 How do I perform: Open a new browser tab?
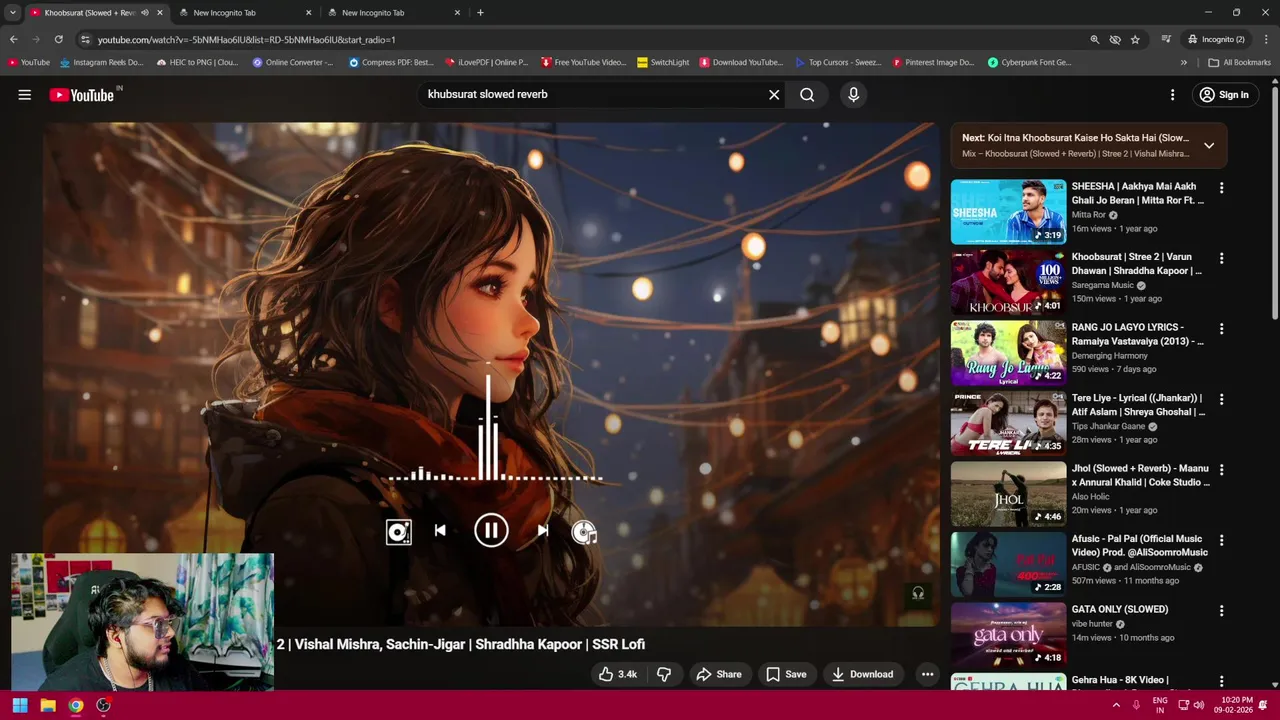click(x=480, y=13)
